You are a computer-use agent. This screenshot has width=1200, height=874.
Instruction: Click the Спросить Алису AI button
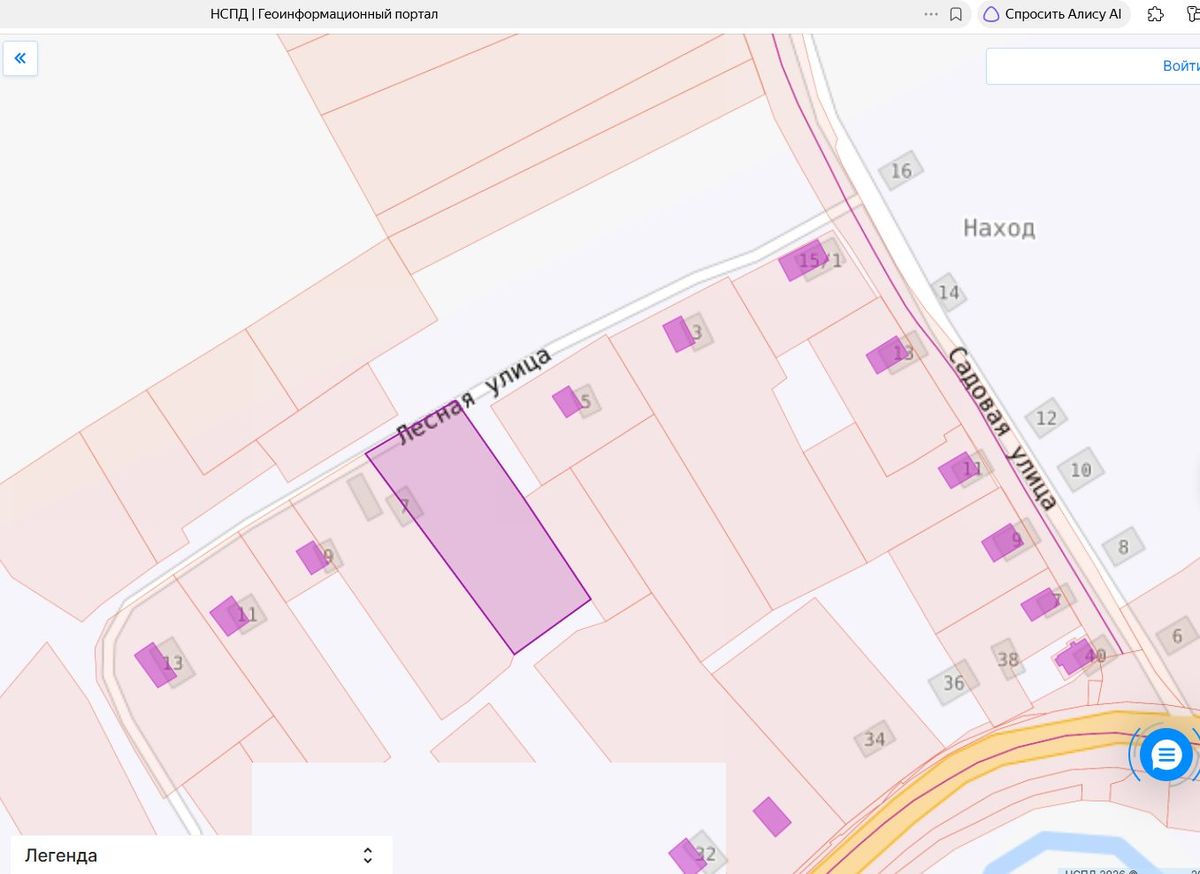click(x=1053, y=14)
